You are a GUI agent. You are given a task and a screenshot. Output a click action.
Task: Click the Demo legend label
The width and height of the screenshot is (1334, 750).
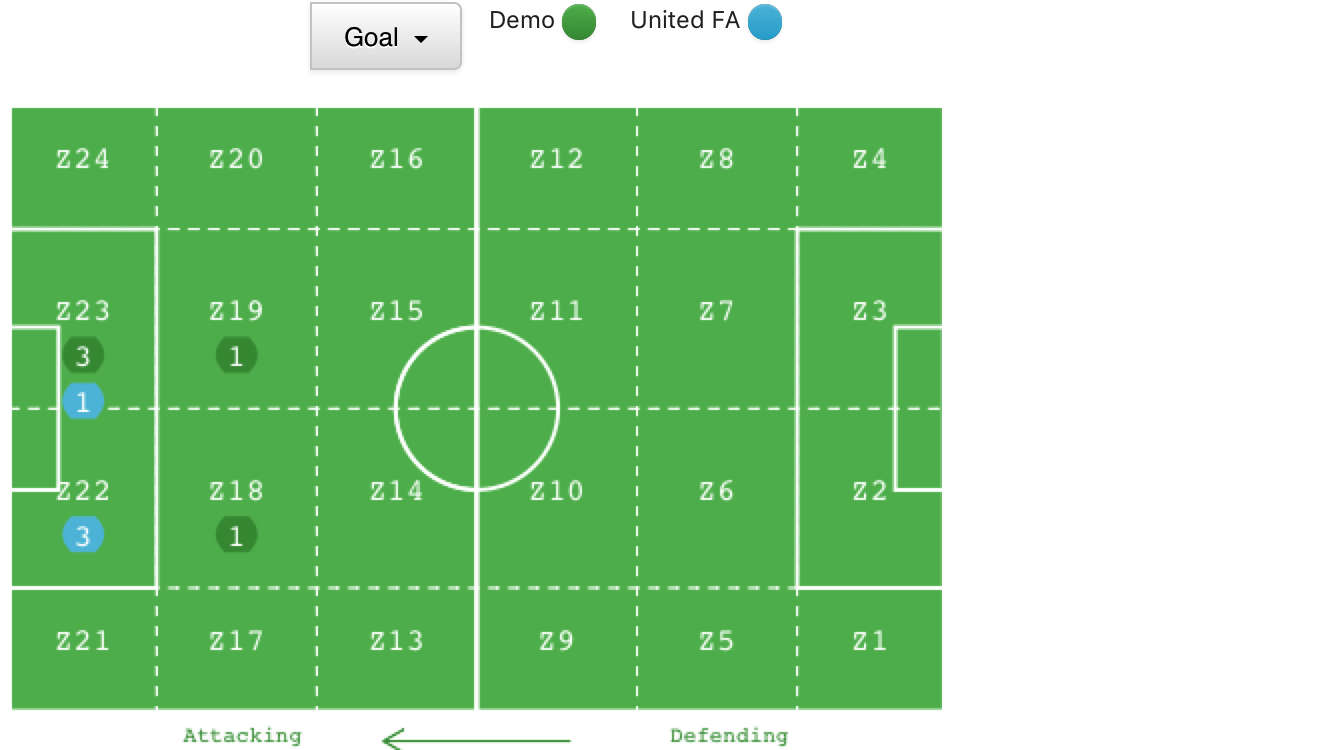tap(522, 21)
